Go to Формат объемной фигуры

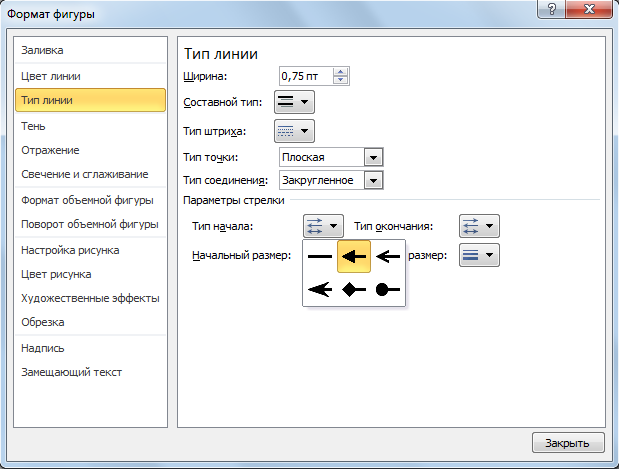click(90, 201)
